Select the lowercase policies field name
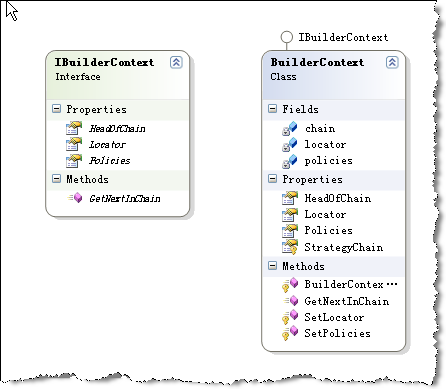 click(328, 161)
